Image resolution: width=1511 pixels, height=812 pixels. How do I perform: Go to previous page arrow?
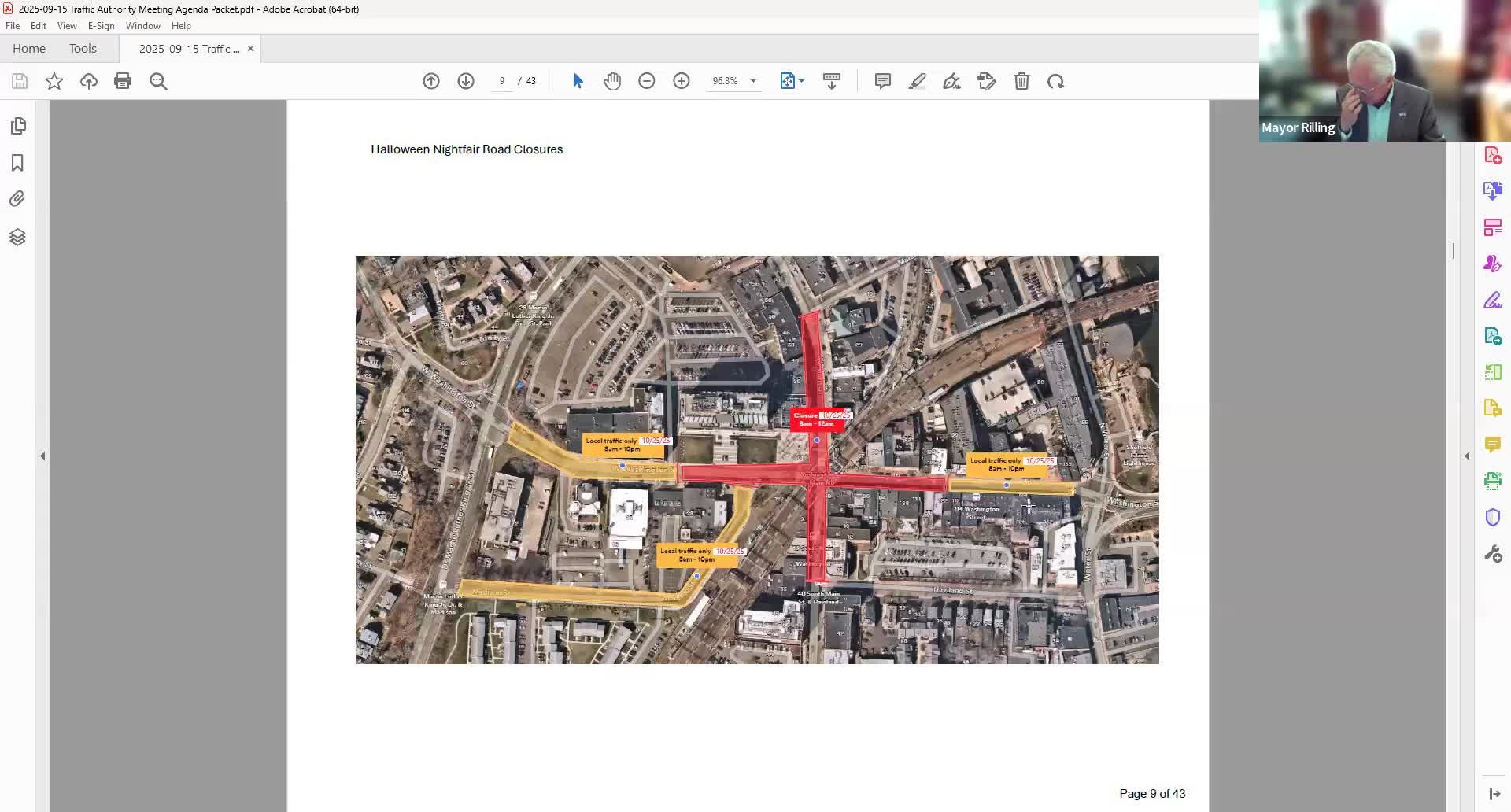[x=431, y=81]
